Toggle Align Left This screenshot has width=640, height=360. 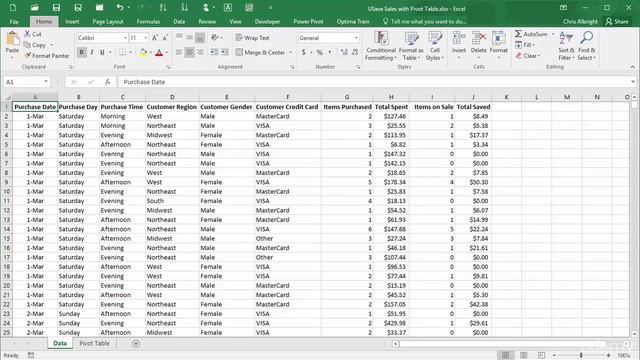pos(179,52)
